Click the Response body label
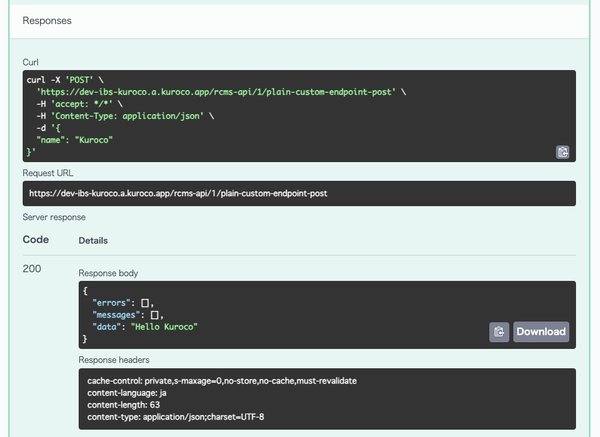Screen dimensions: 600x437 click(x=108, y=273)
